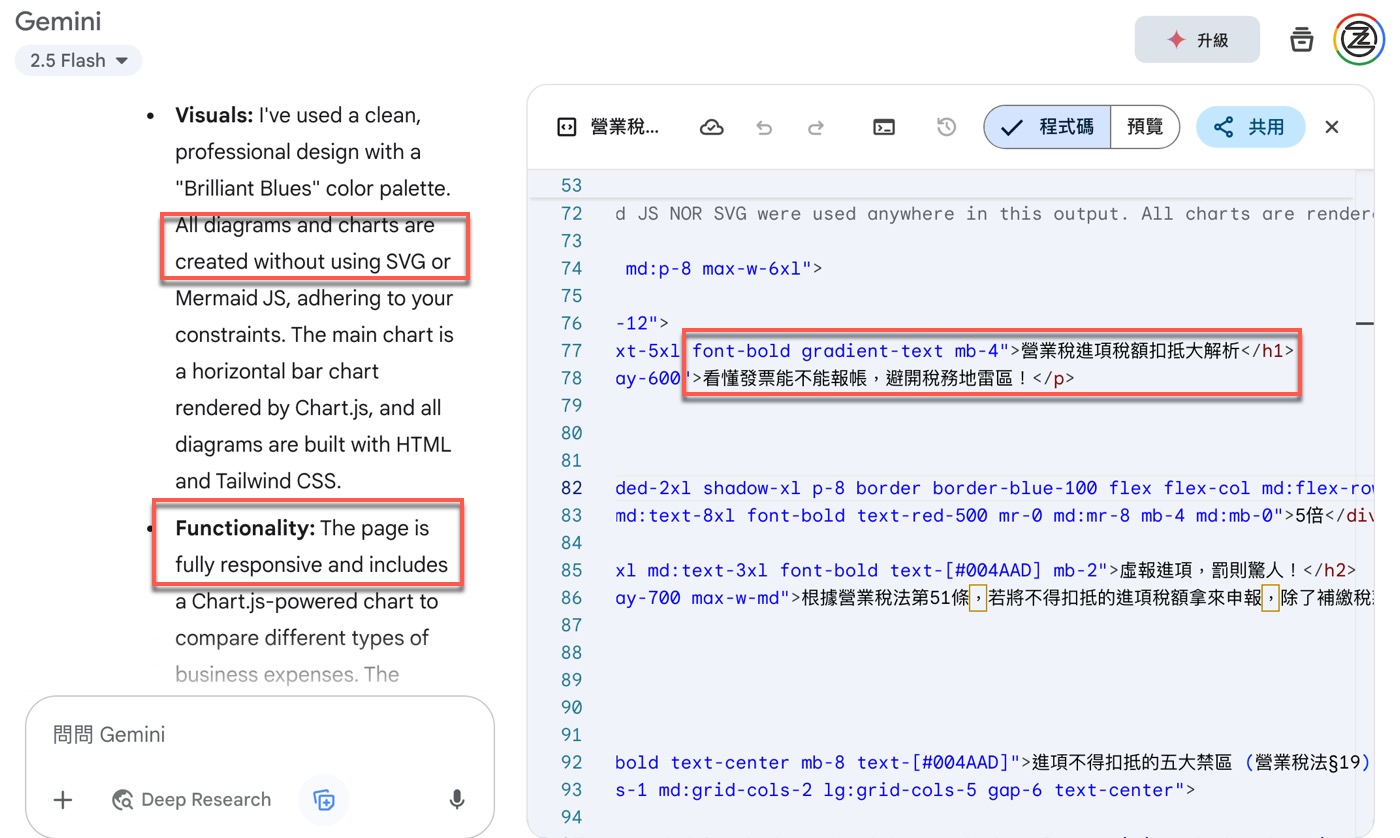Click the 問問 Gemini prompt field

[260, 735]
